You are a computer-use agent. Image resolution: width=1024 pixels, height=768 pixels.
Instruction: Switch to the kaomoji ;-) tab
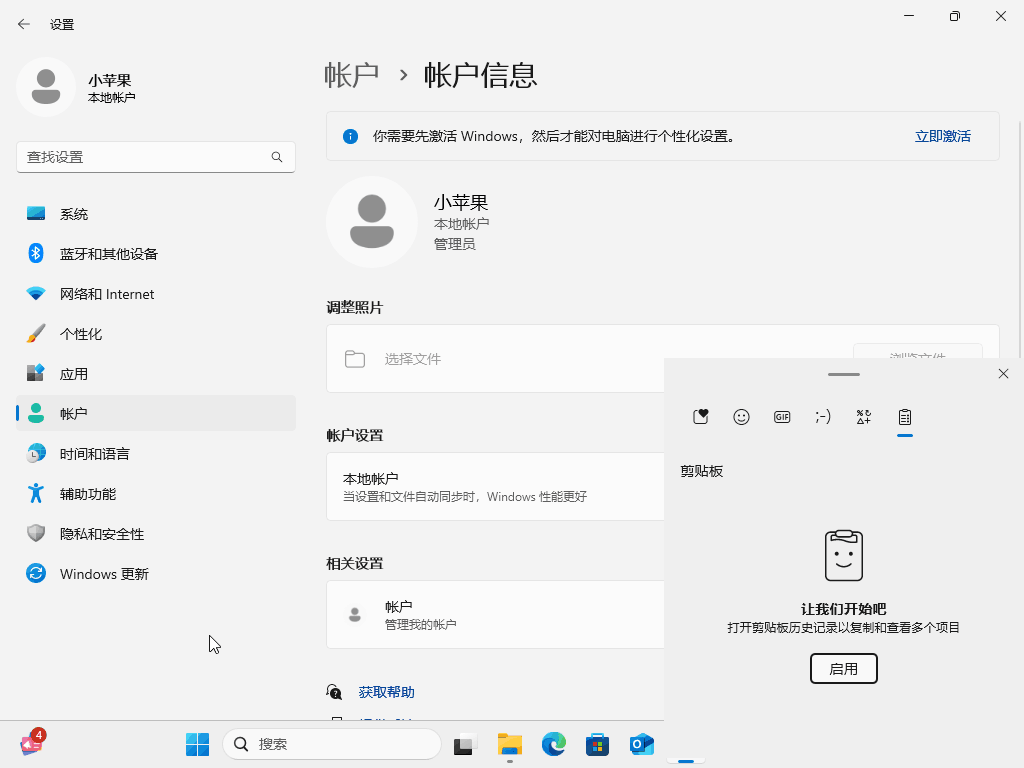coord(823,417)
